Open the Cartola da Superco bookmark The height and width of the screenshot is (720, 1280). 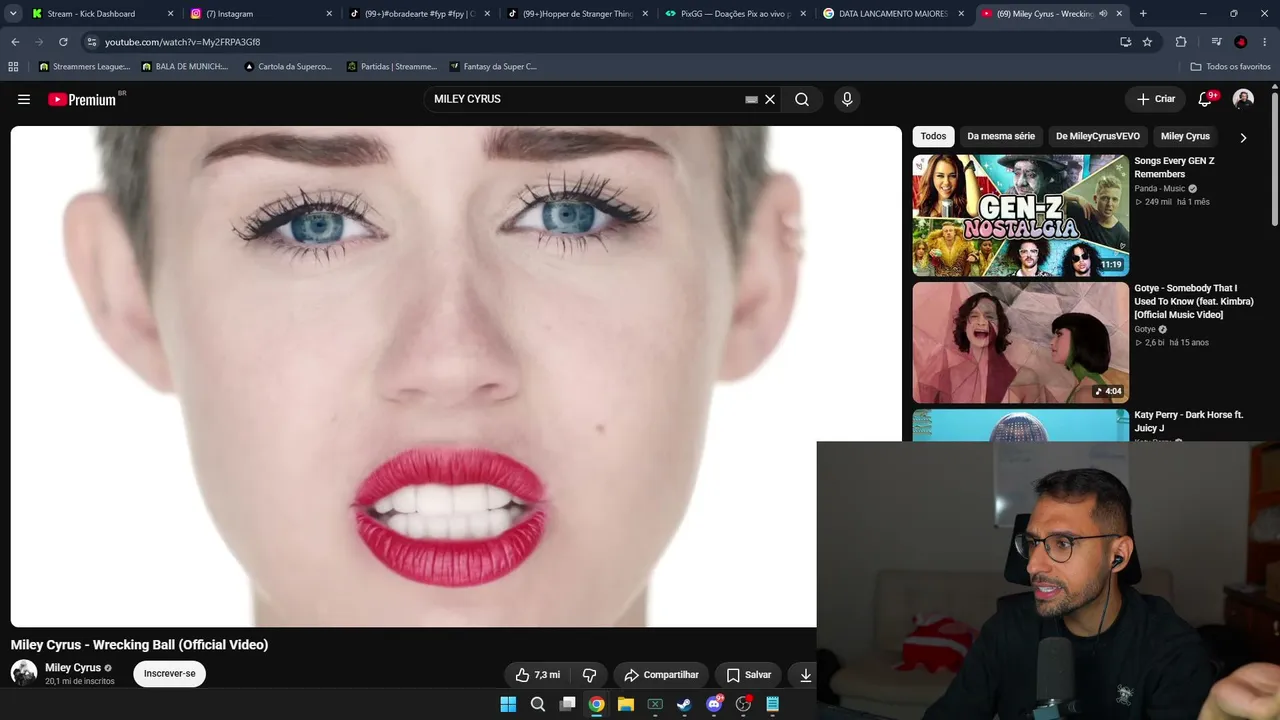click(288, 67)
